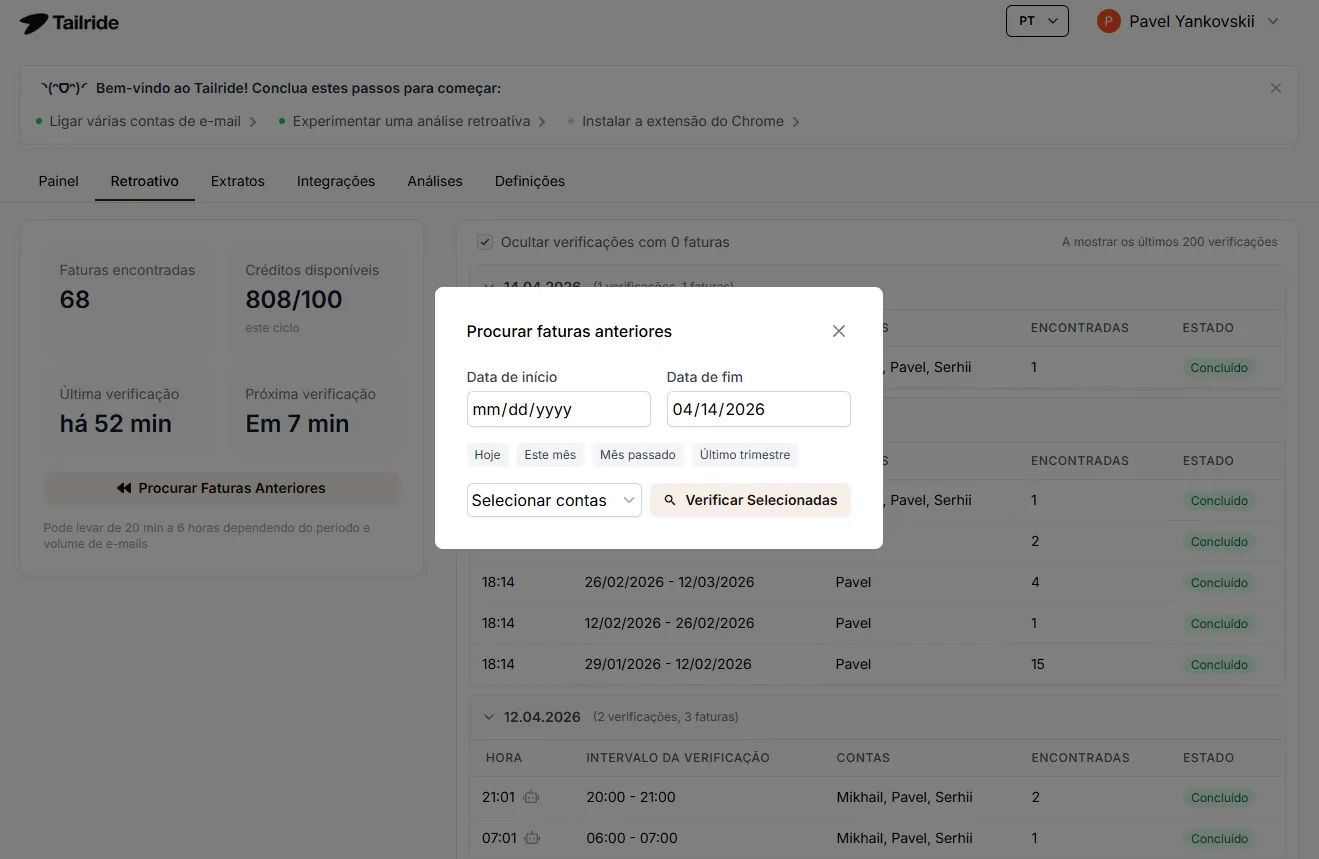Open Instalar a extensão do Chrome step

pyautogui.click(x=683, y=121)
